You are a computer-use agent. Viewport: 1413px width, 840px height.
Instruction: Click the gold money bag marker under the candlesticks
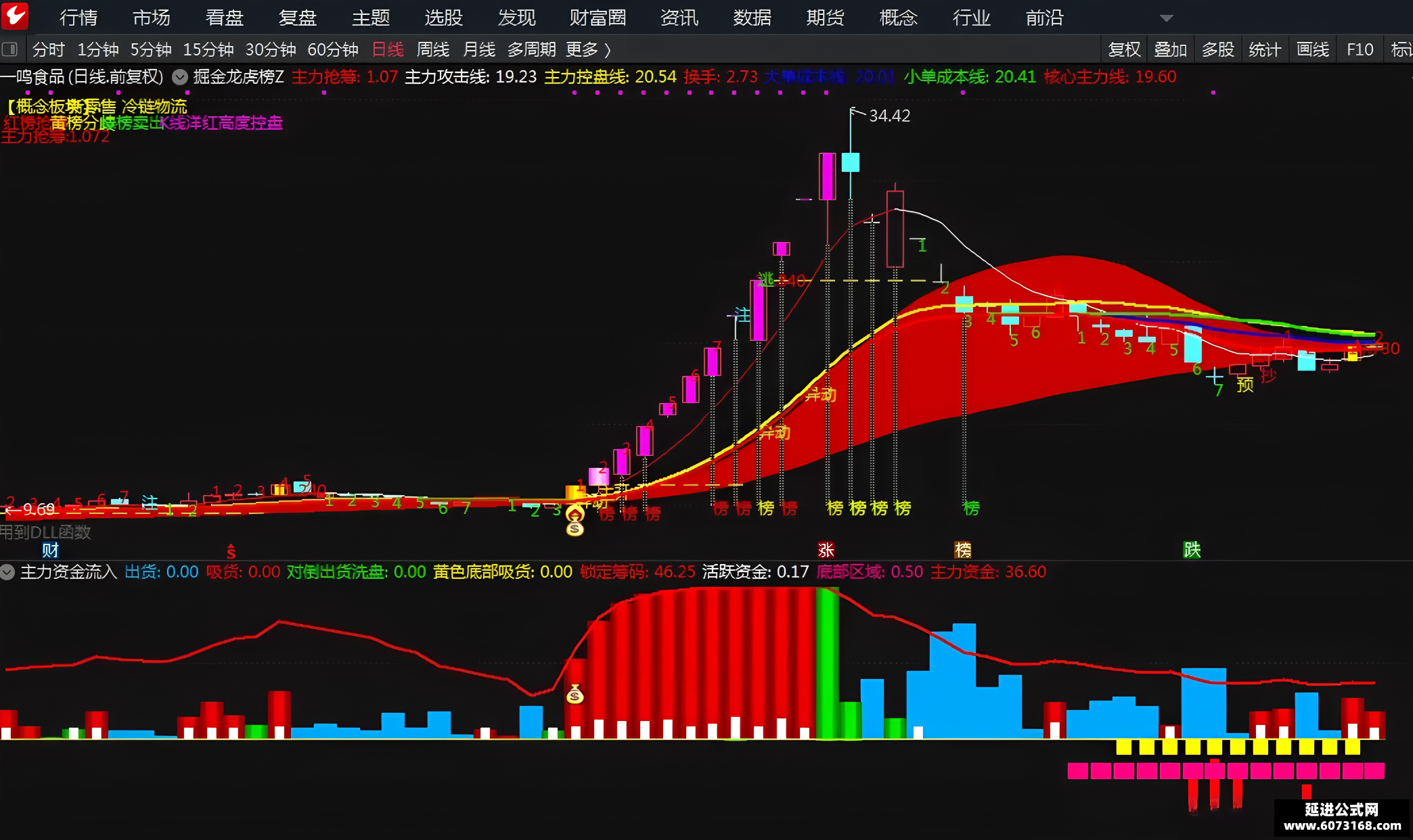coord(575,521)
